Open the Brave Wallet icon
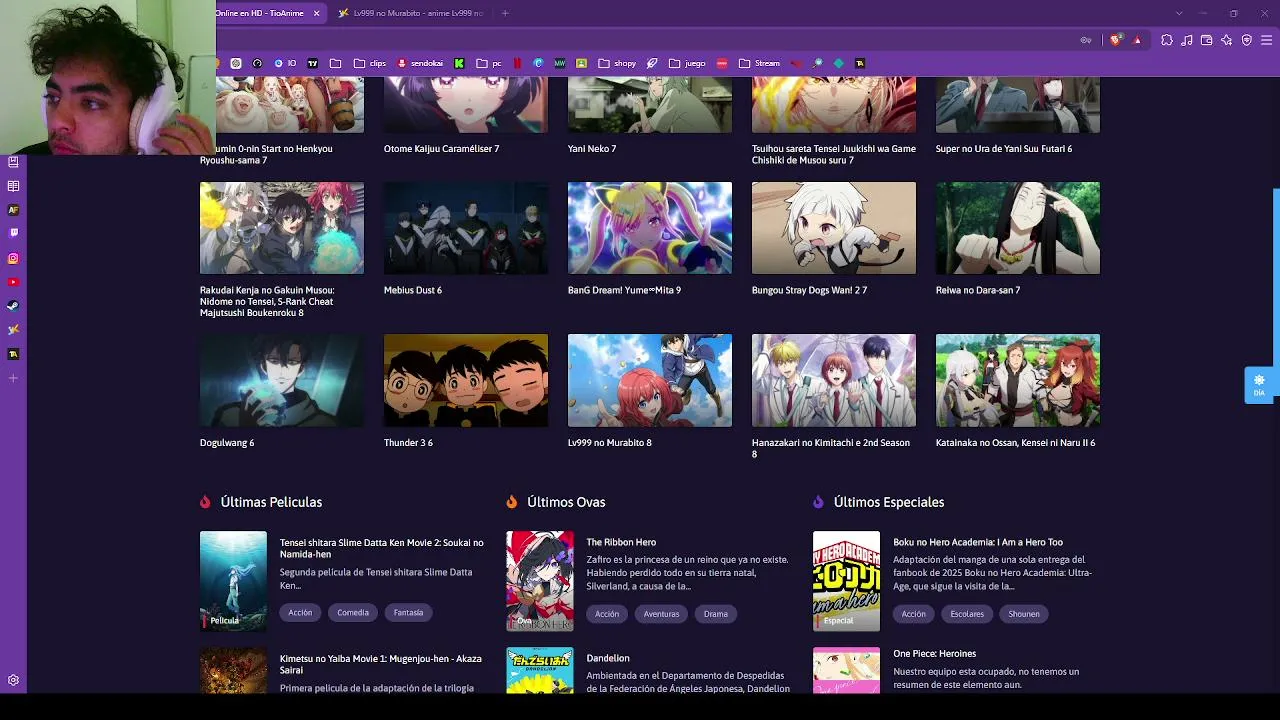The image size is (1280, 720). [1206, 40]
